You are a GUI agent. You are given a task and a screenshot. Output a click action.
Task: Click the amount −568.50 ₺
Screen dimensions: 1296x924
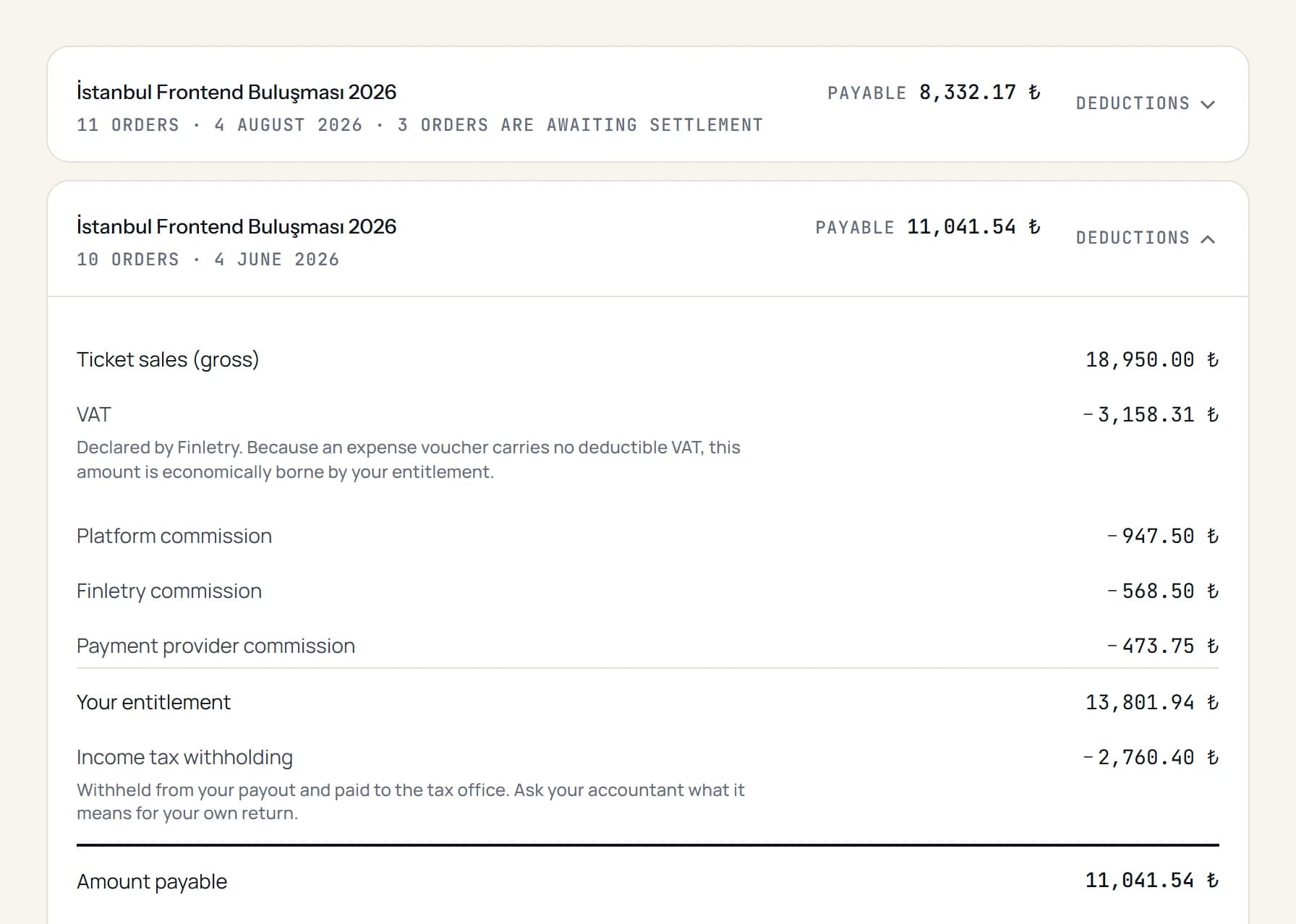1163,591
